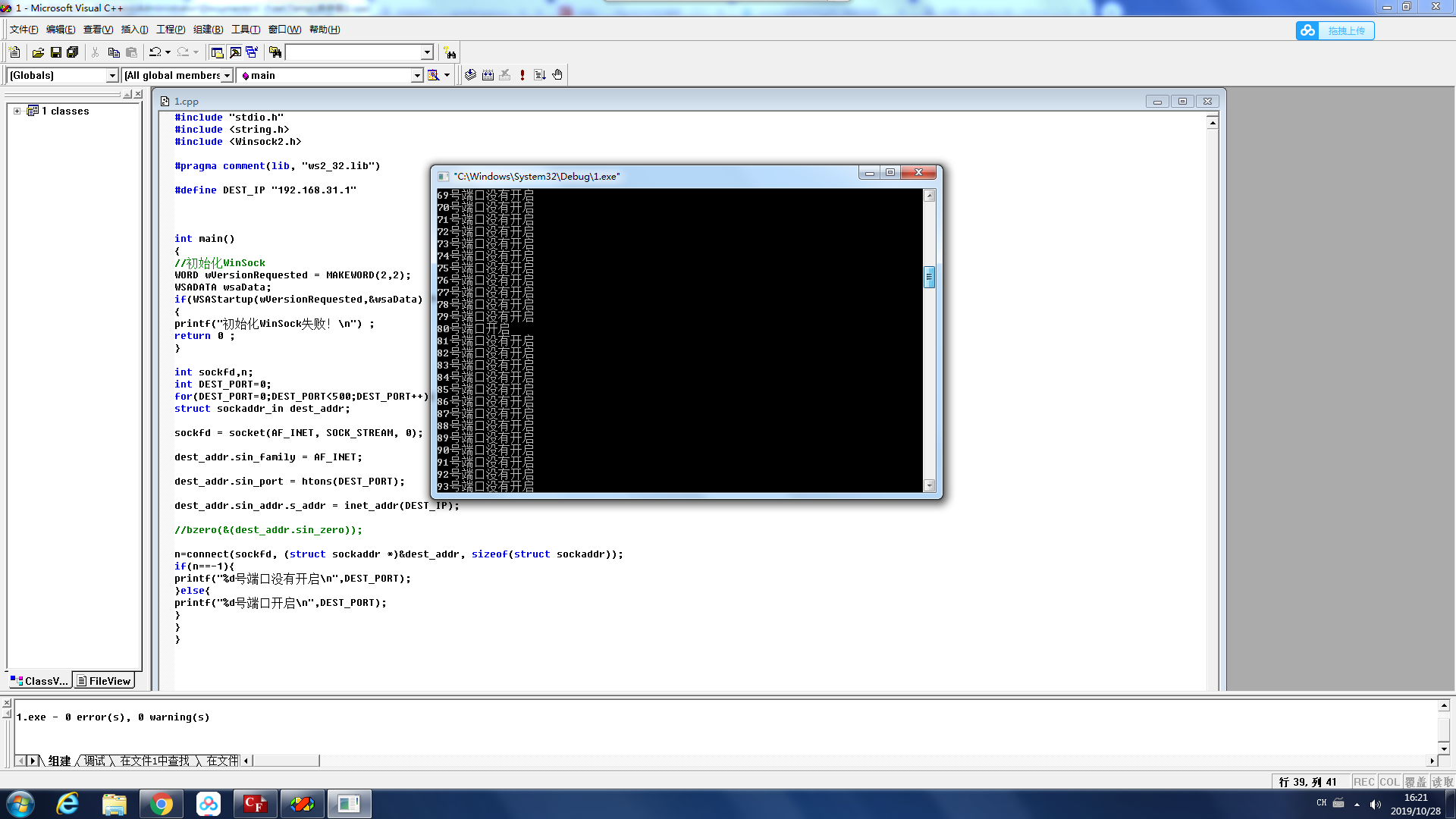This screenshot has width=1456, height=819.
Task: Open the Window List toolbar icon
Action: (252, 52)
